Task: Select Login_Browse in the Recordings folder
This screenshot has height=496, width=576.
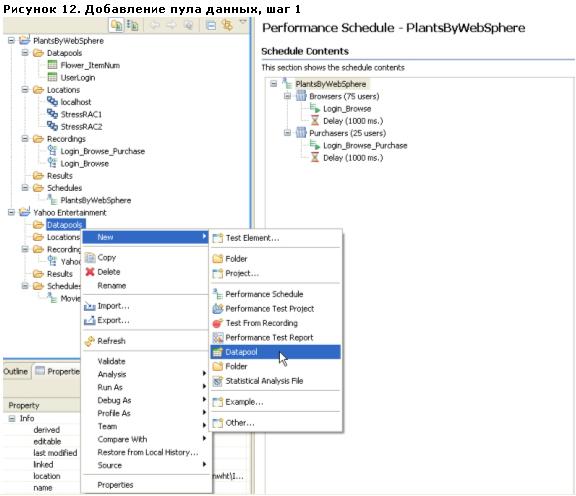Action: point(84,163)
